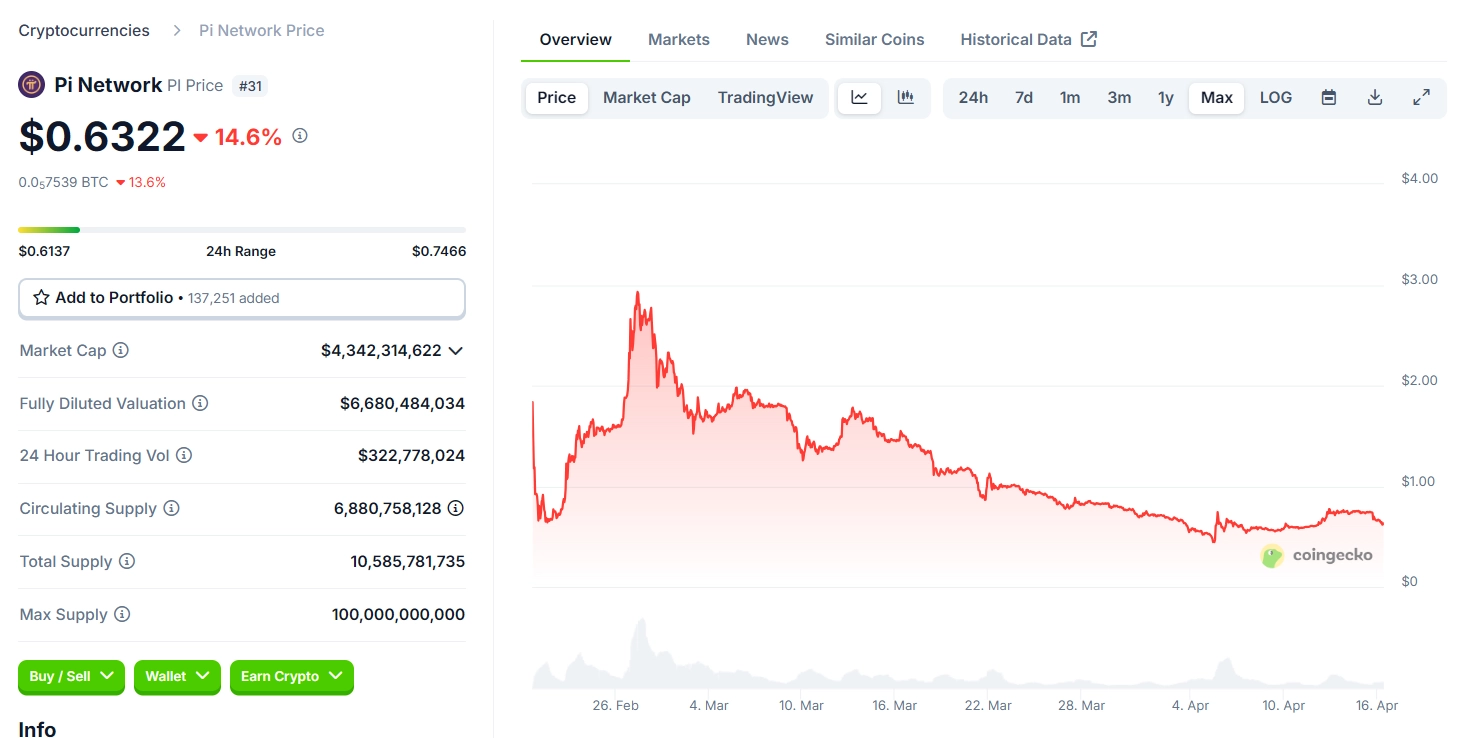Set chart range to 3m
The image size is (1467, 738).
tap(1119, 98)
